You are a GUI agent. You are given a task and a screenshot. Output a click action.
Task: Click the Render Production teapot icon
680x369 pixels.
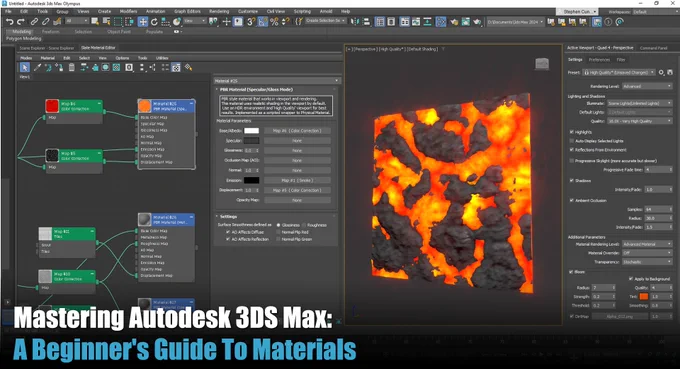[477, 21]
